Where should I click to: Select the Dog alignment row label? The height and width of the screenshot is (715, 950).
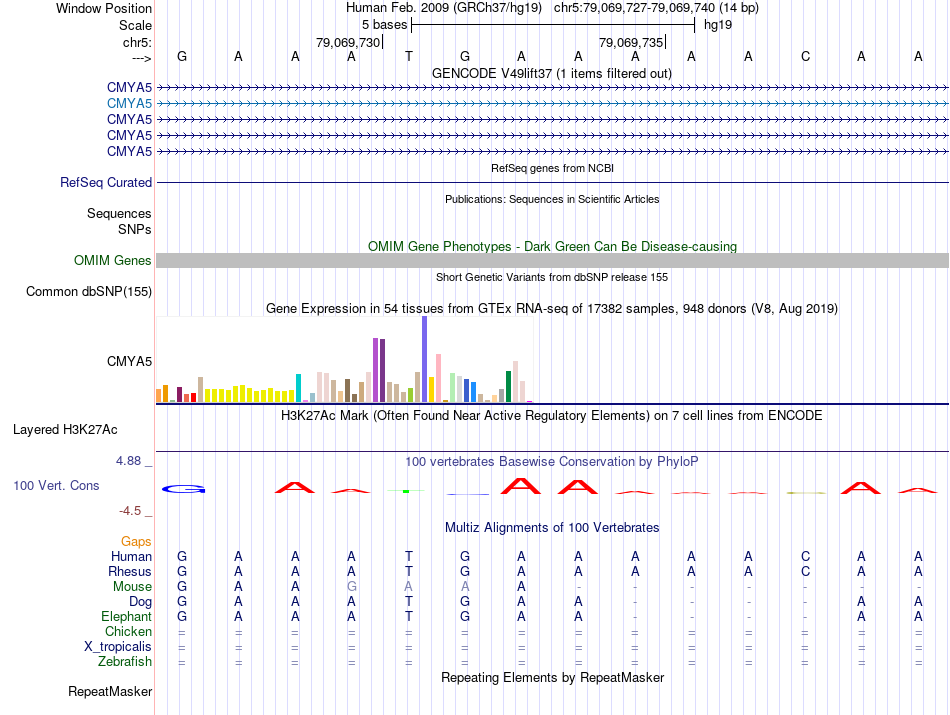pos(140,602)
